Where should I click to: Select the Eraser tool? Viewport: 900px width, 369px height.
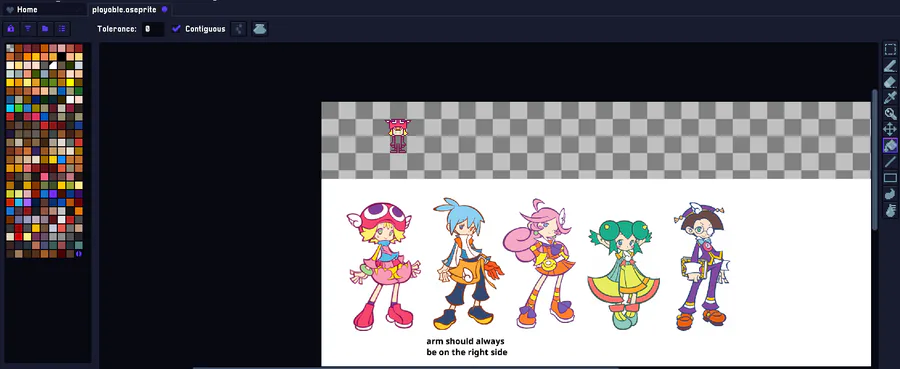pos(890,81)
